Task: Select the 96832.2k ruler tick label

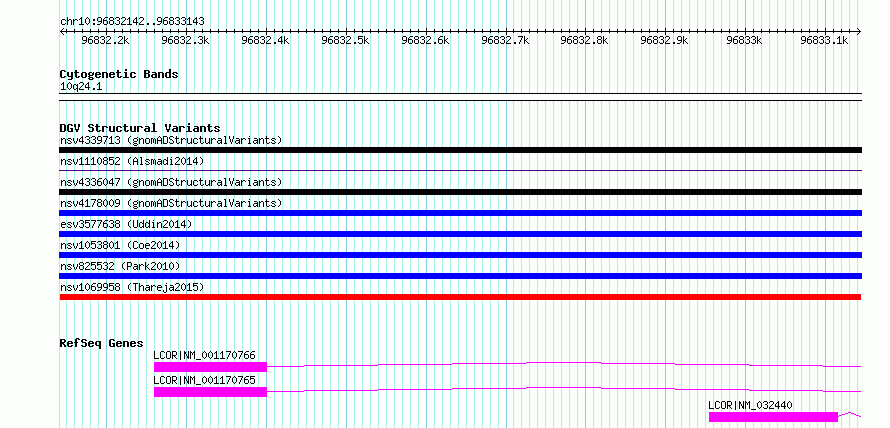Action: point(106,40)
